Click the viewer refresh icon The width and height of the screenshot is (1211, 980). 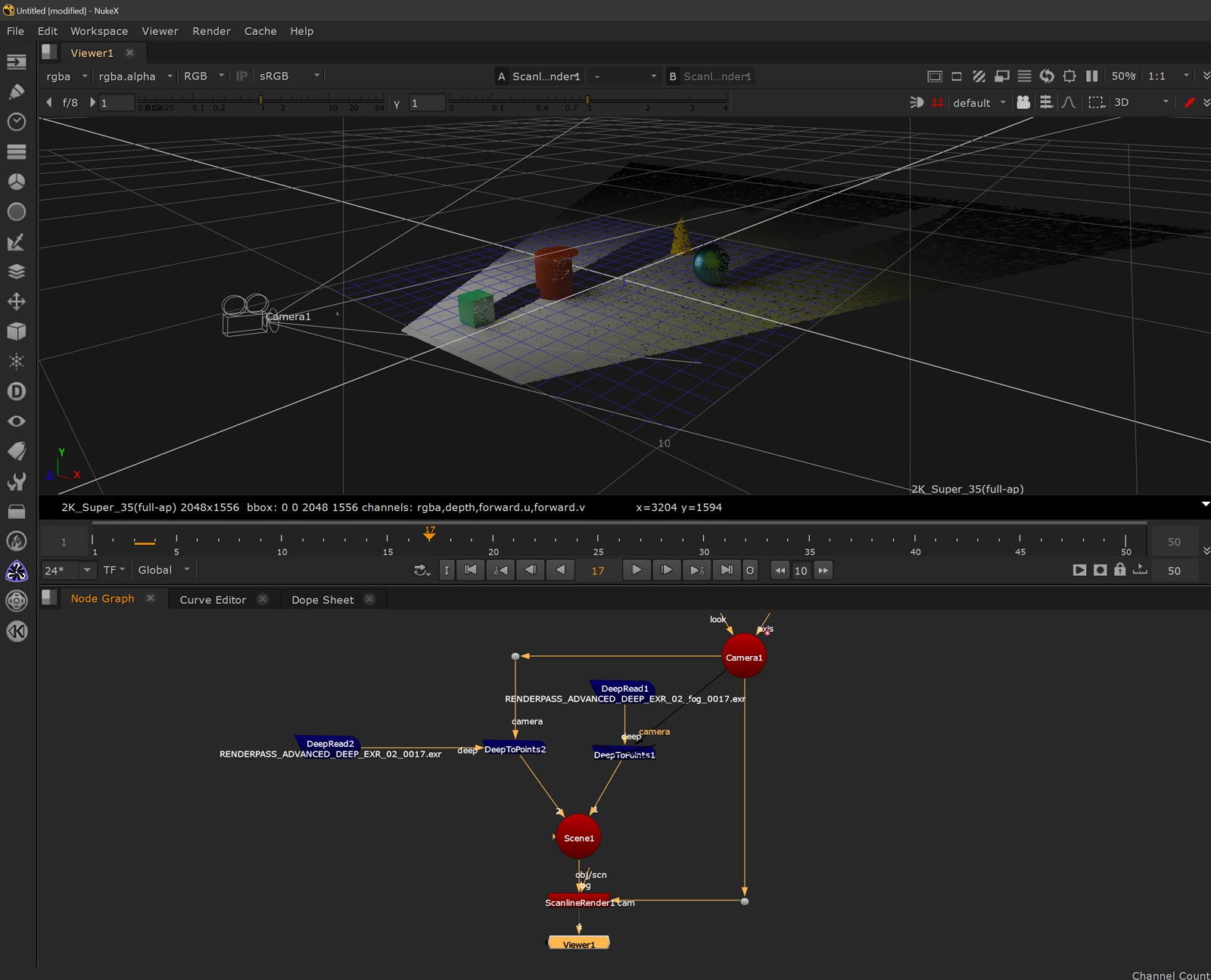pos(1047,76)
